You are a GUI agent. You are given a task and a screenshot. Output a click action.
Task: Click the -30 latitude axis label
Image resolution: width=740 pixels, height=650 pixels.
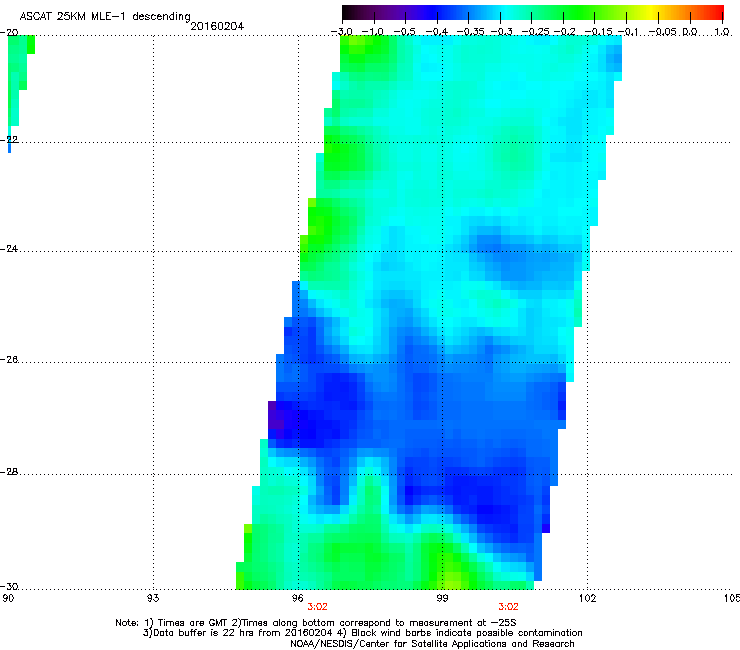point(9,586)
